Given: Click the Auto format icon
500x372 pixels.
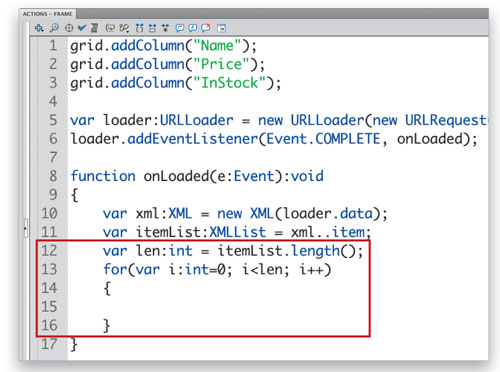Looking at the screenshot, I should tap(95, 28).
